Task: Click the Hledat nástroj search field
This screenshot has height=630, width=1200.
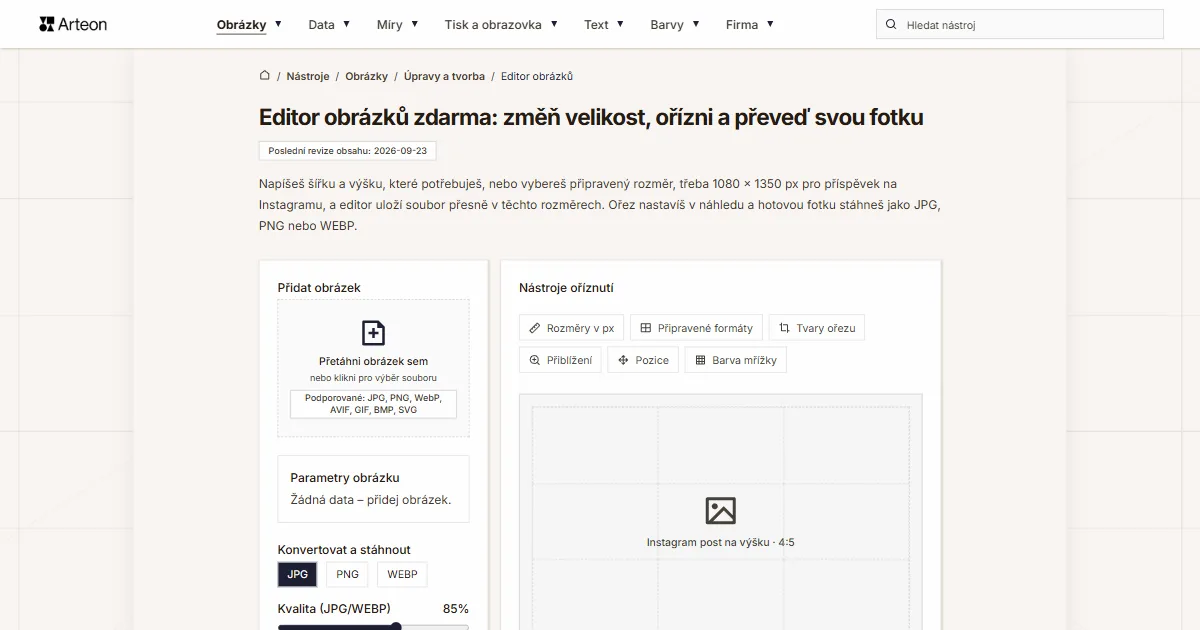Action: 1020,24
